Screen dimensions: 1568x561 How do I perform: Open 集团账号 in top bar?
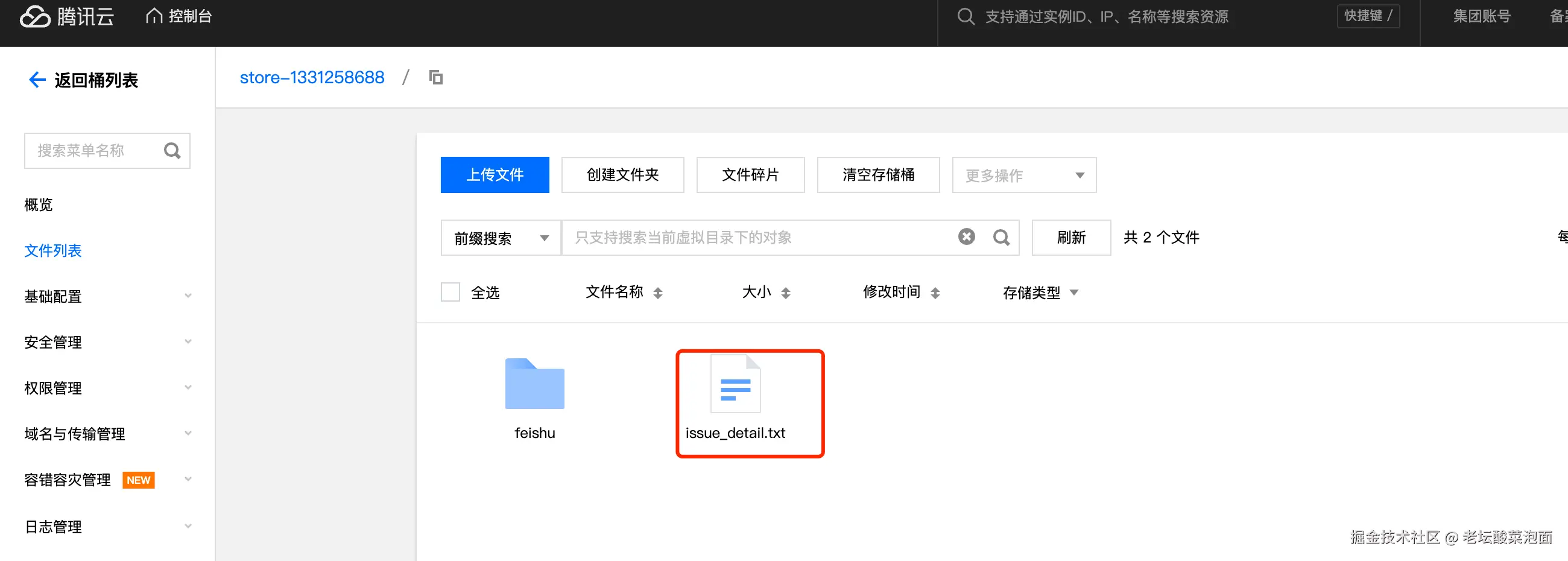pyautogui.click(x=1482, y=16)
